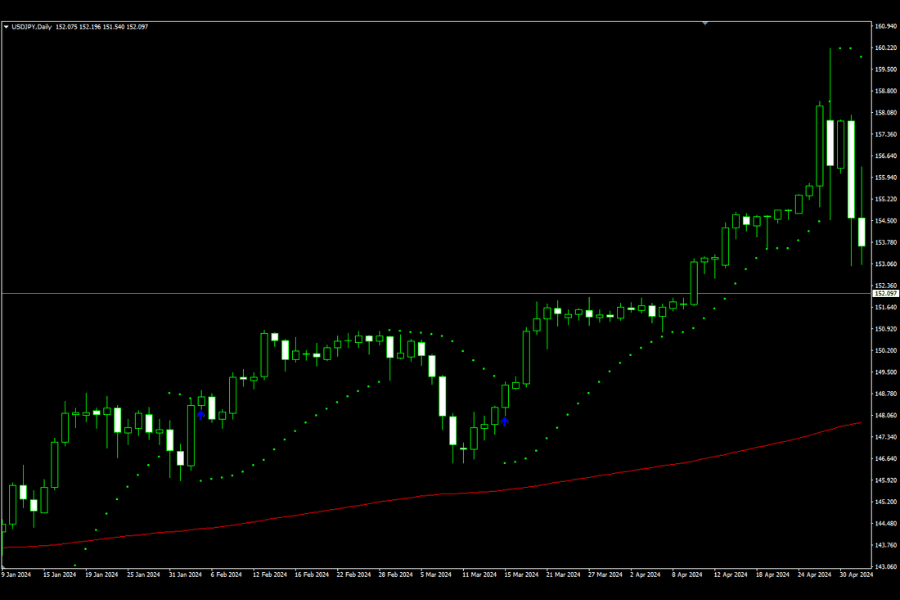Image resolution: width=900 pixels, height=600 pixels.
Task: Click the triangle beside USDJPY,Daily title
Action: pos(6,26)
